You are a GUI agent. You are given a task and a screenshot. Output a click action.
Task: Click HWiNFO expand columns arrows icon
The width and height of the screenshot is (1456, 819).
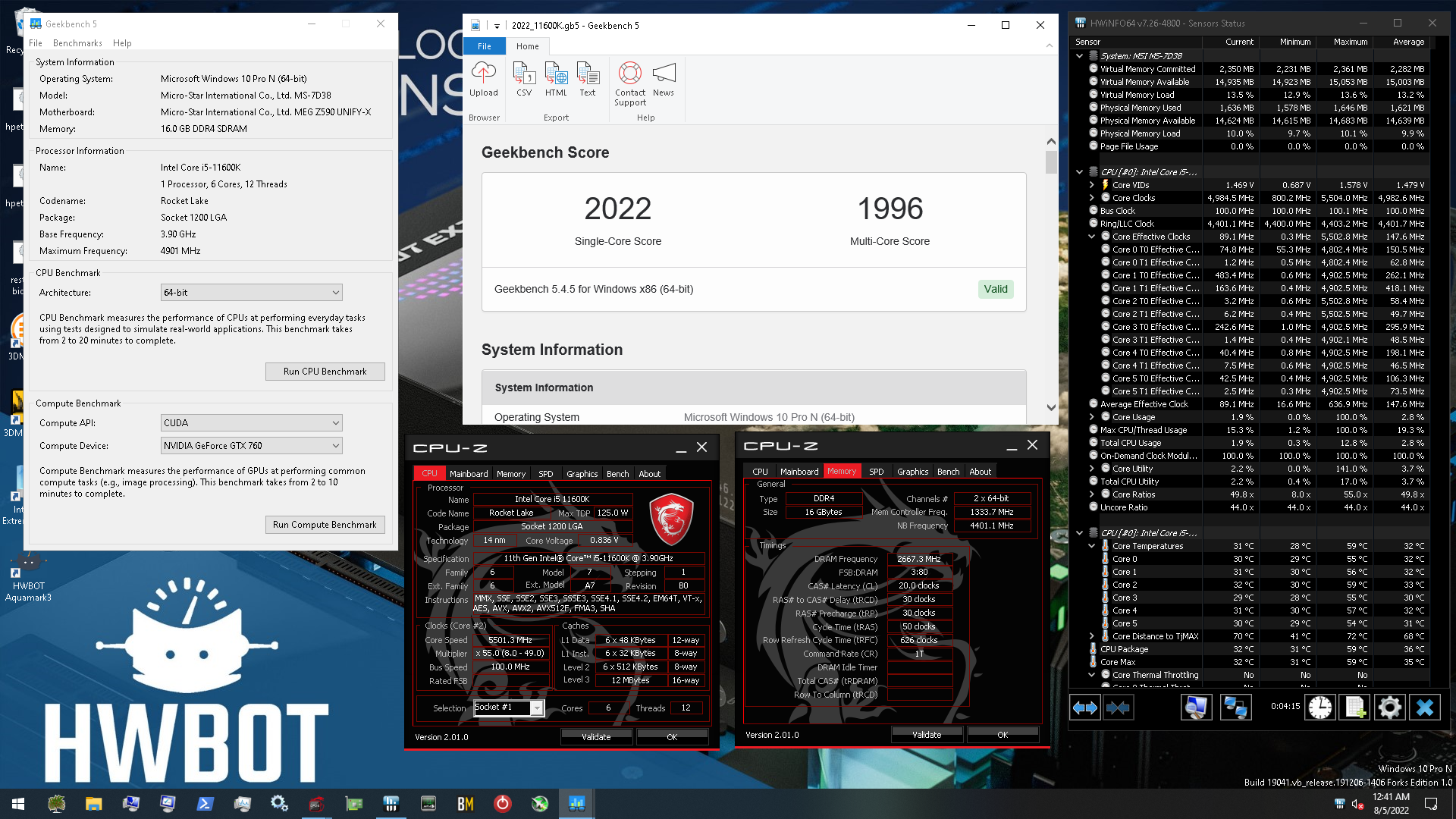click(1084, 708)
